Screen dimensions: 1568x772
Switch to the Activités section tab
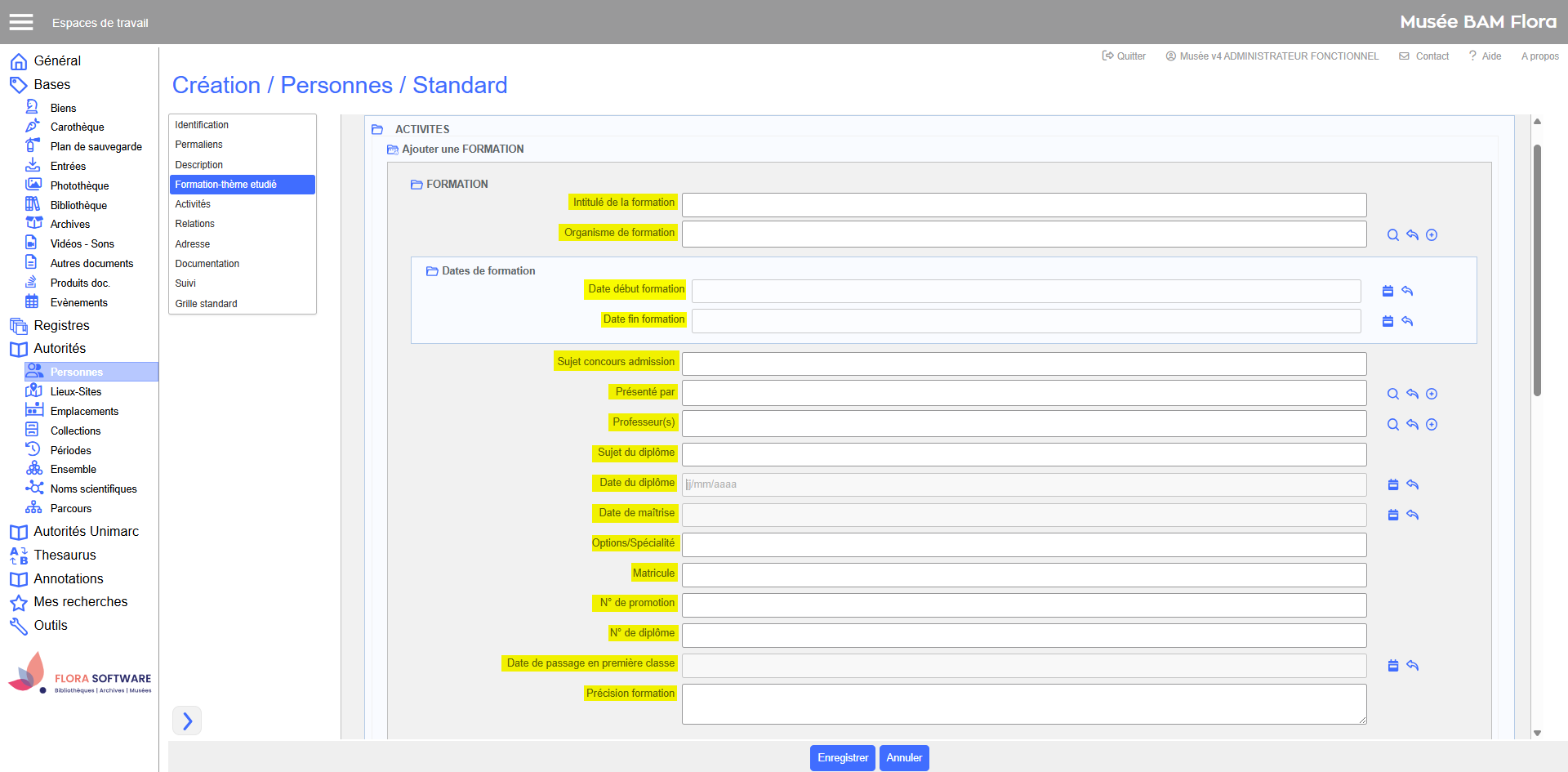[193, 204]
